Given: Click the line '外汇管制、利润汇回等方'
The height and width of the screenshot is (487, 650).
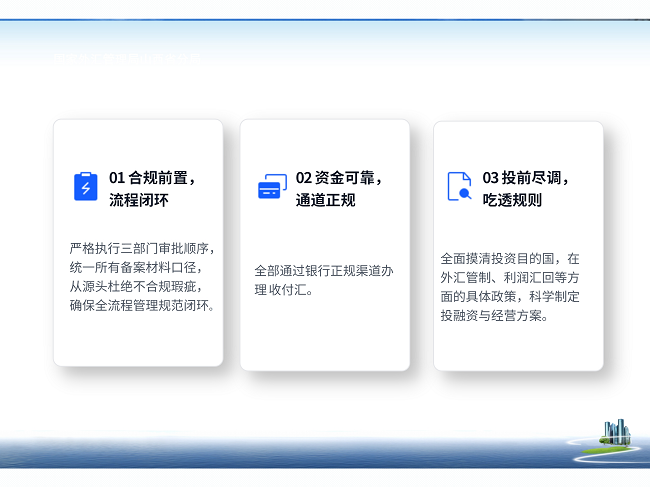Looking at the screenshot, I should coord(510,278).
